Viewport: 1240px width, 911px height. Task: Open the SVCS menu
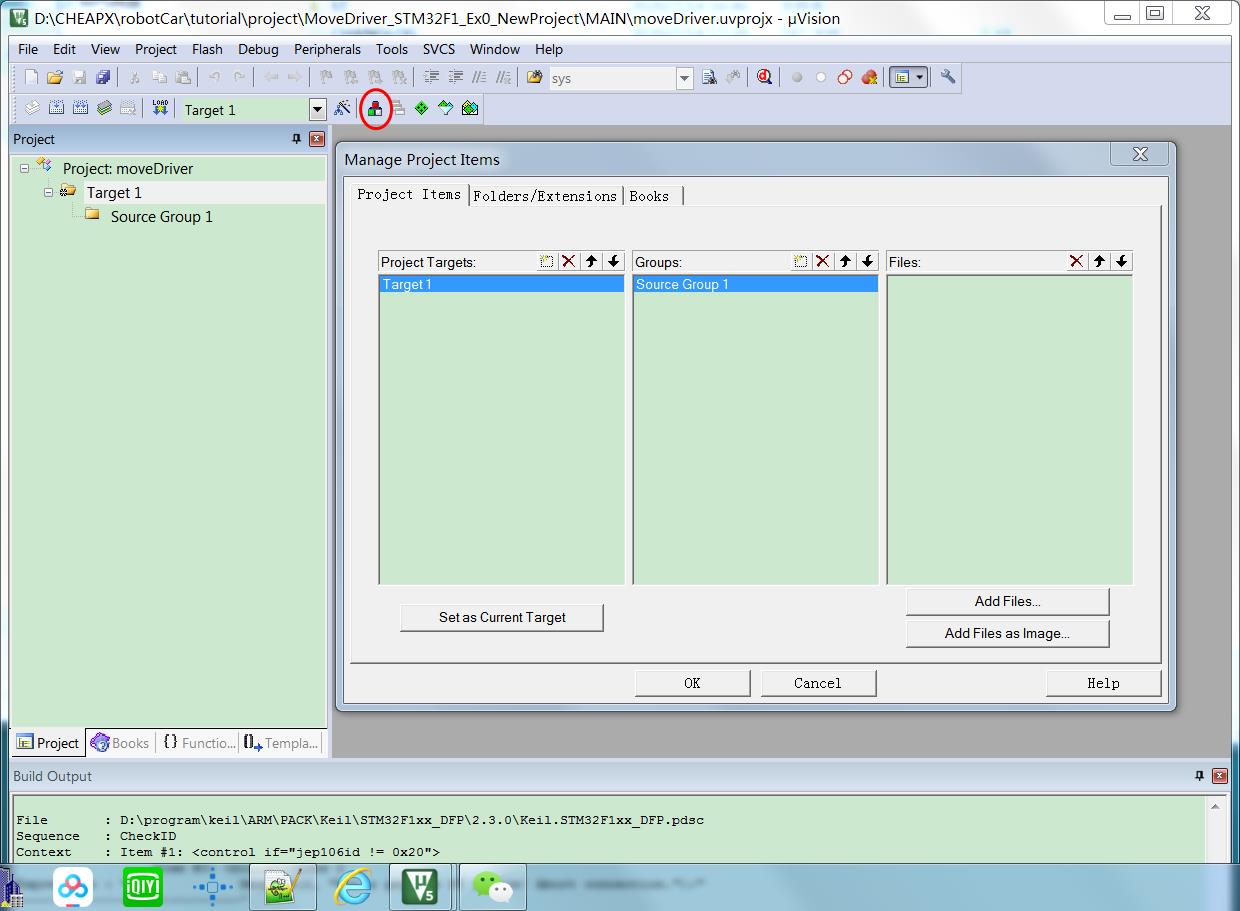[438, 49]
